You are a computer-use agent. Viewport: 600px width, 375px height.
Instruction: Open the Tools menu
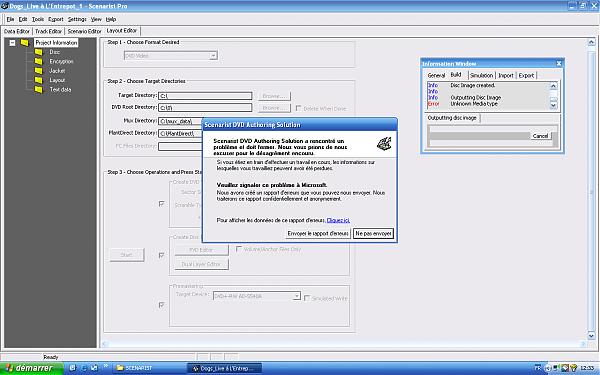pos(38,19)
